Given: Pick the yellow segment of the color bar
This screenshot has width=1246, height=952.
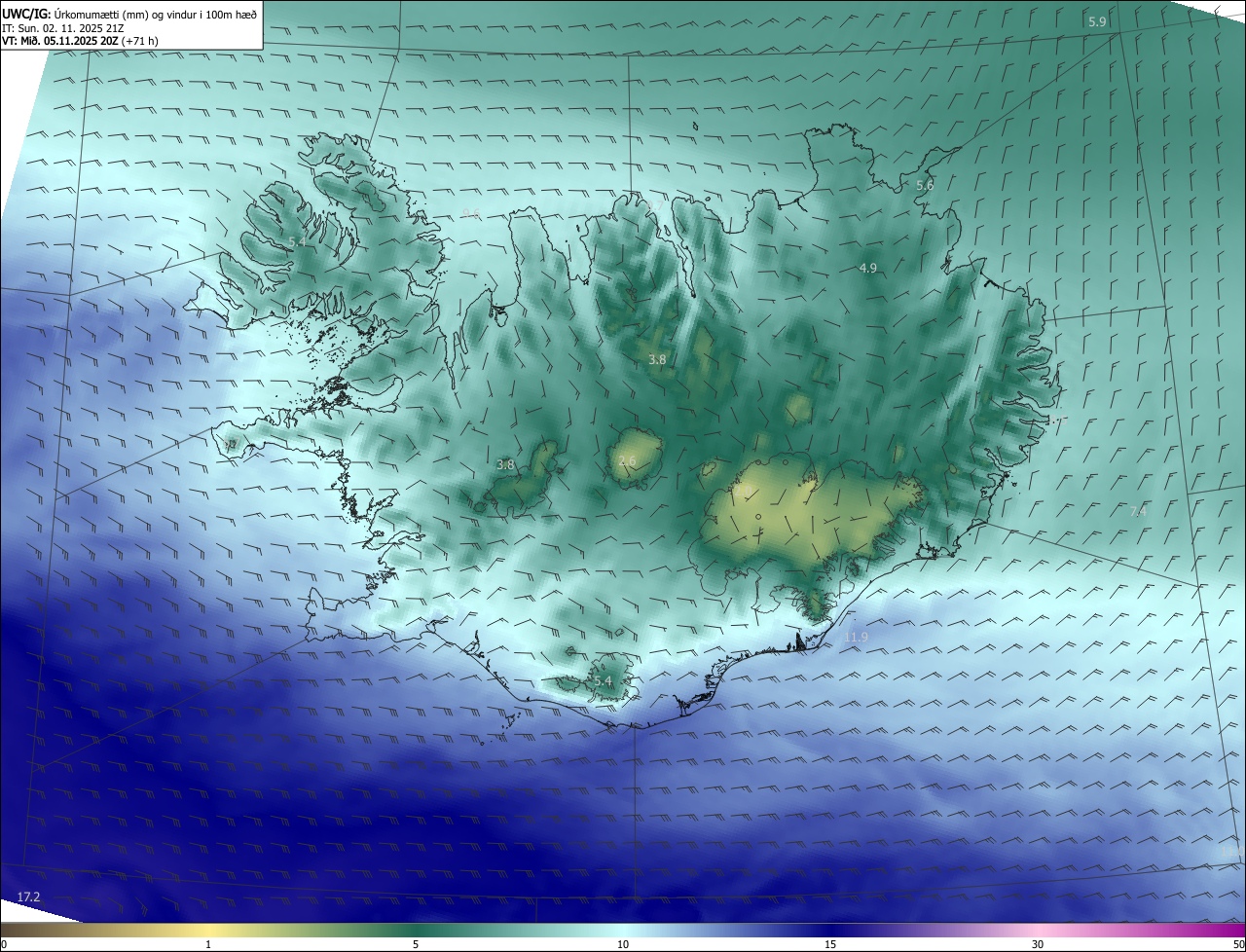Looking at the screenshot, I should point(208,930).
